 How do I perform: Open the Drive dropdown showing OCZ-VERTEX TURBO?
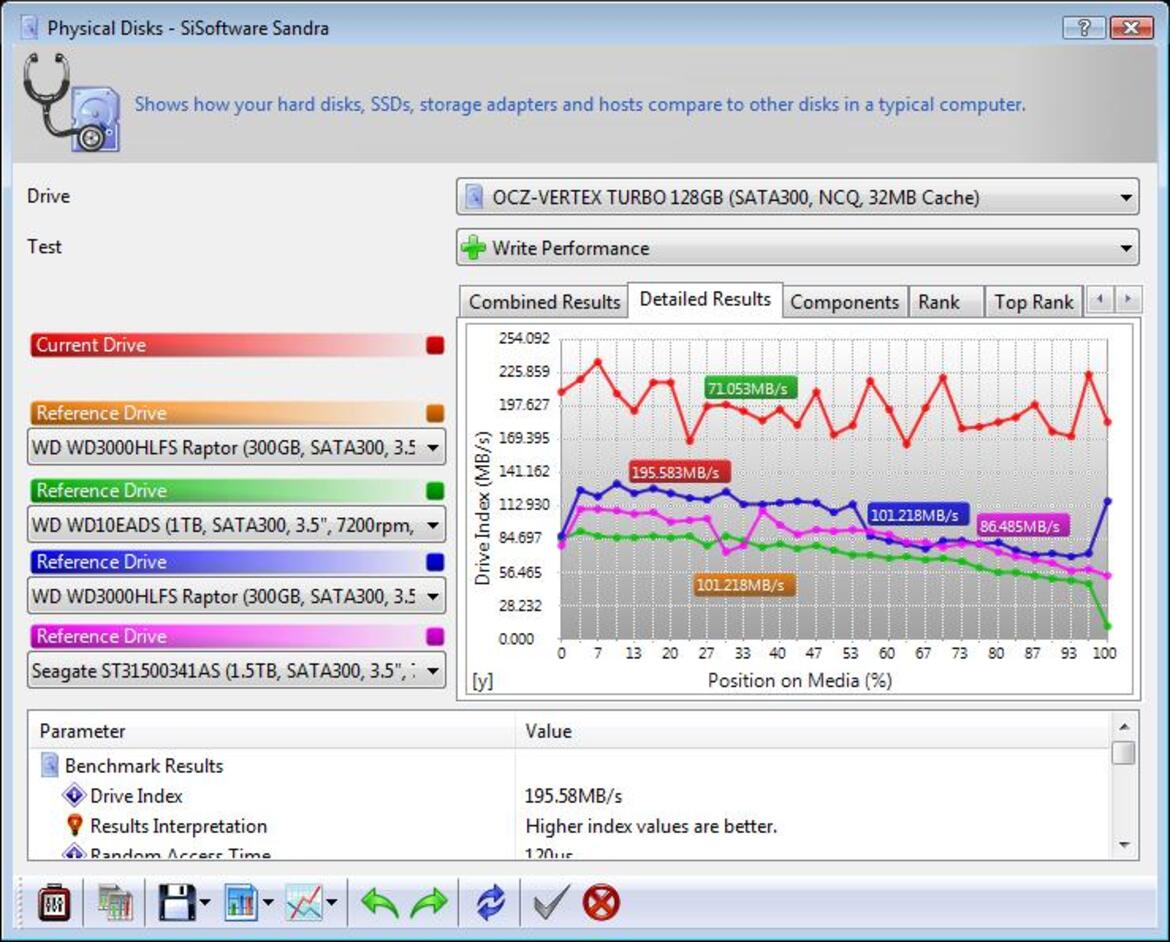click(x=797, y=197)
